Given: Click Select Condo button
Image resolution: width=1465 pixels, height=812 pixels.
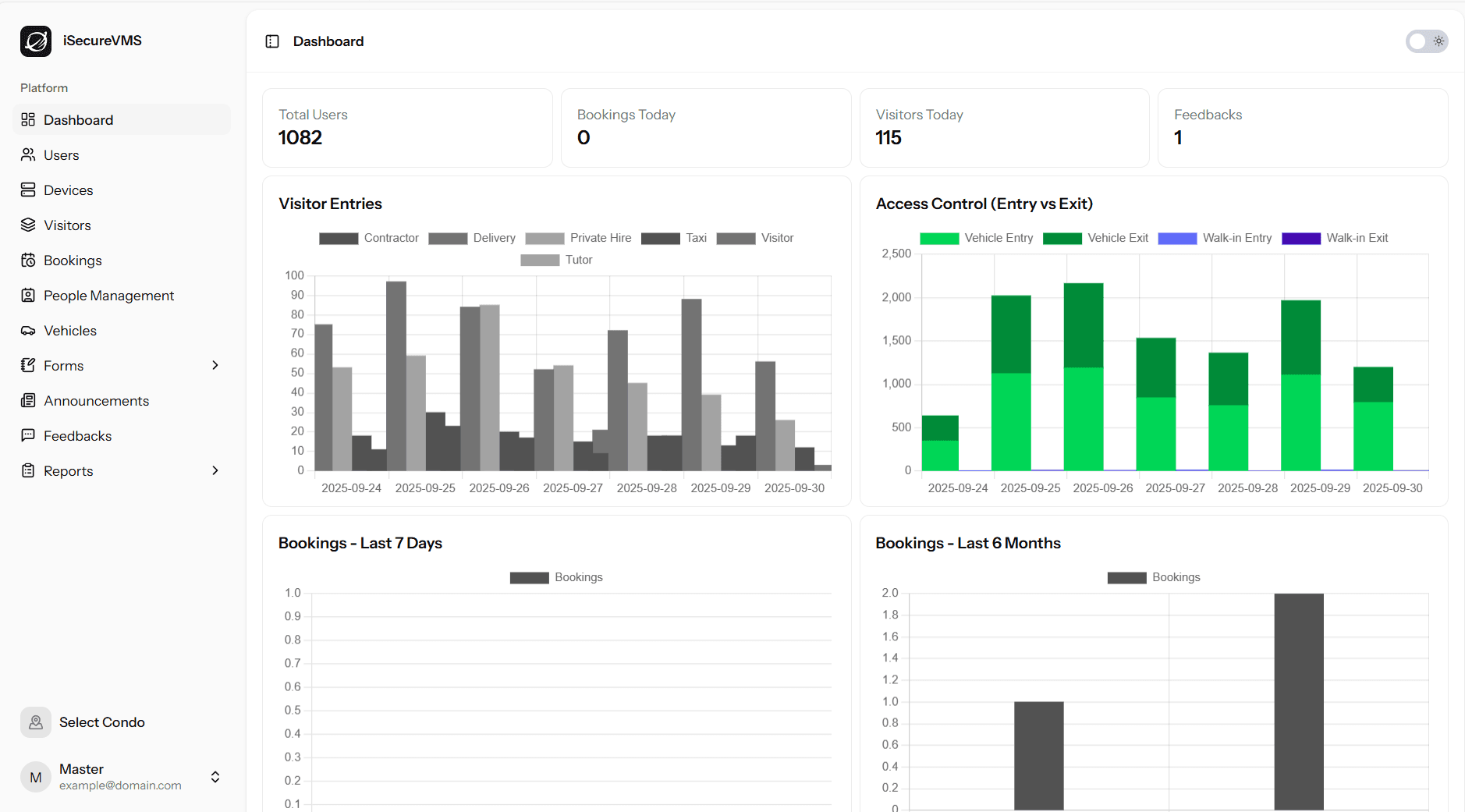Looking at the screenshot, I should pos(101,722).
